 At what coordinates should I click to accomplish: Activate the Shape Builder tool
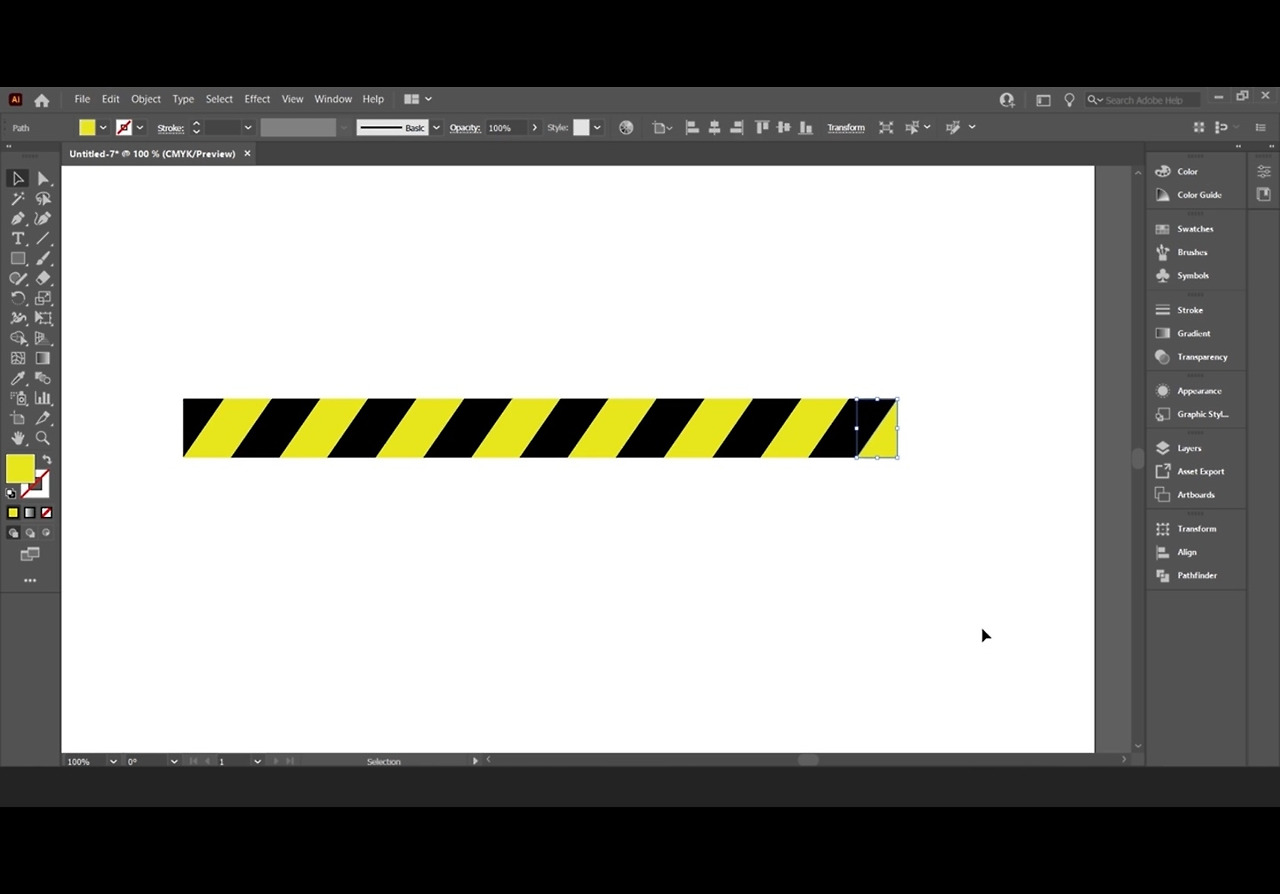tap(18, 338)
